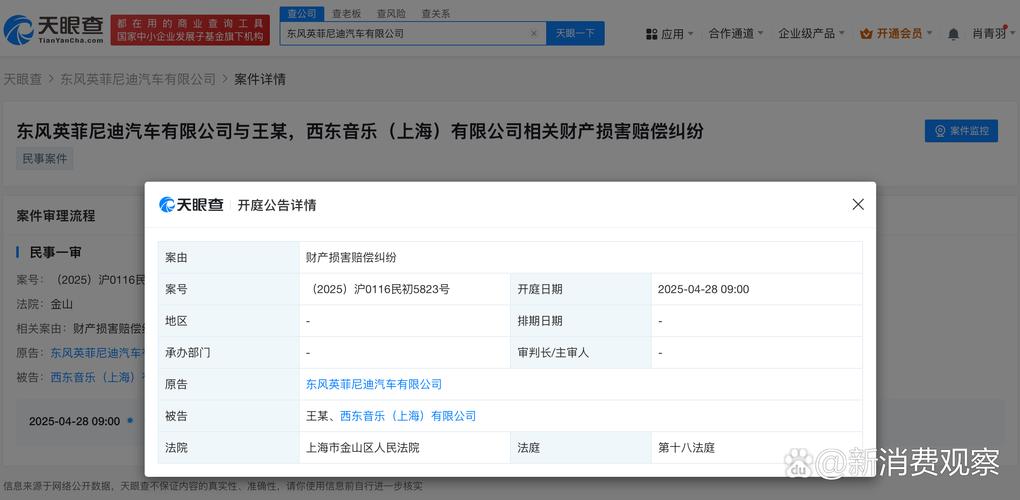Open defendant link 西东音乐（上海）有限公司 in dialog
The image size is (1020, 500).
408,416
